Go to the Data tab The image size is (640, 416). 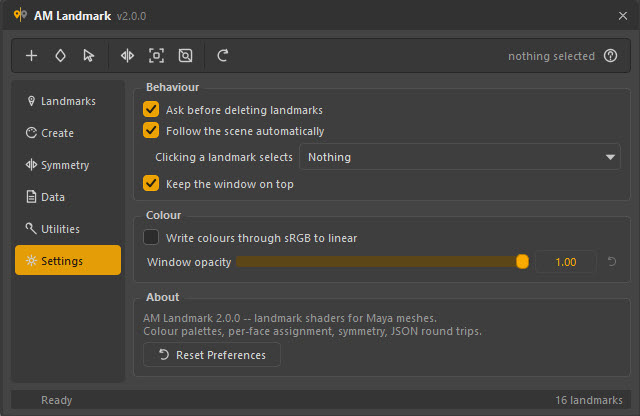[68, 197]
